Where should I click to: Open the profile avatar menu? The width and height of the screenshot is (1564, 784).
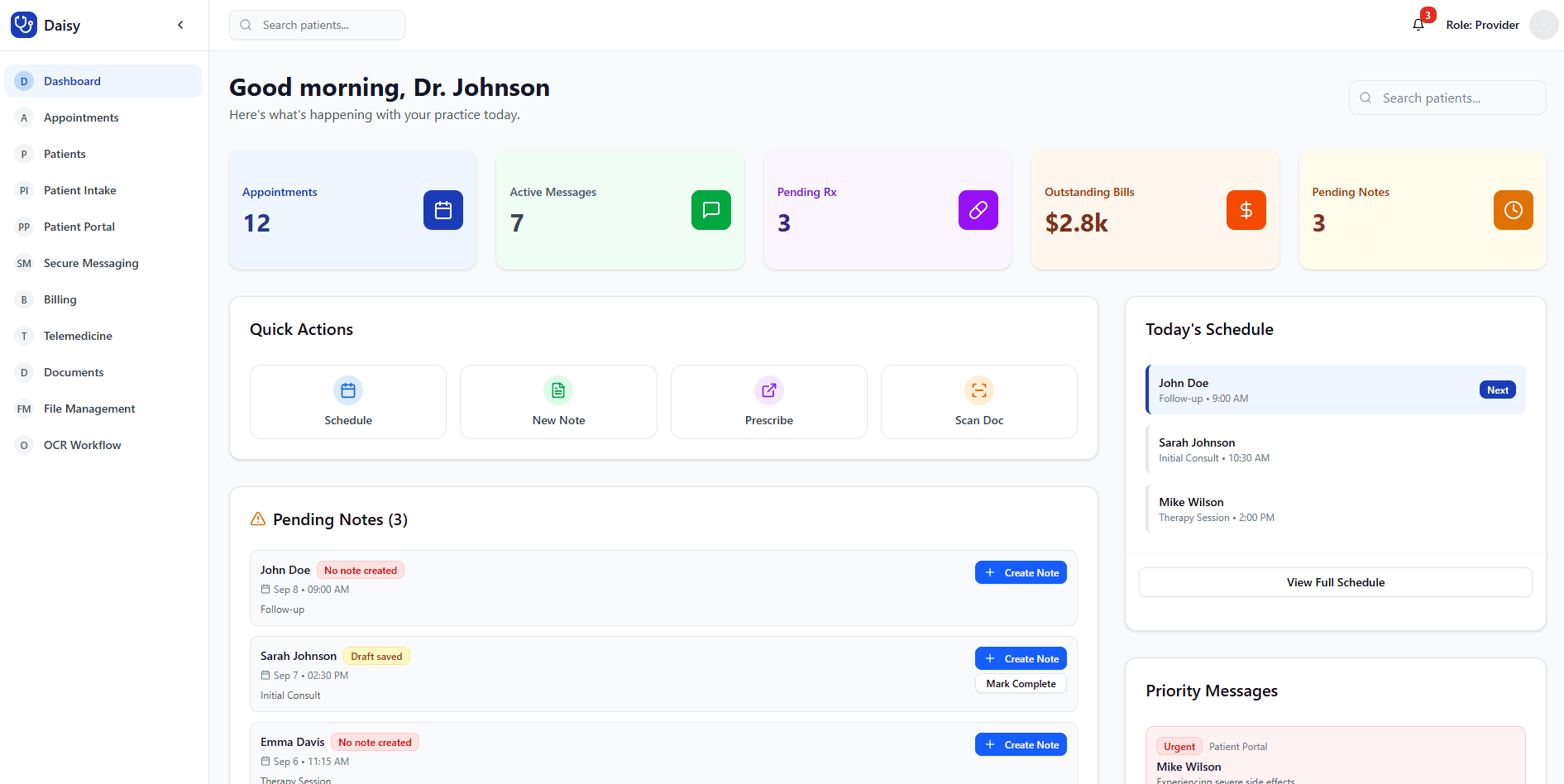(1543, 25)
